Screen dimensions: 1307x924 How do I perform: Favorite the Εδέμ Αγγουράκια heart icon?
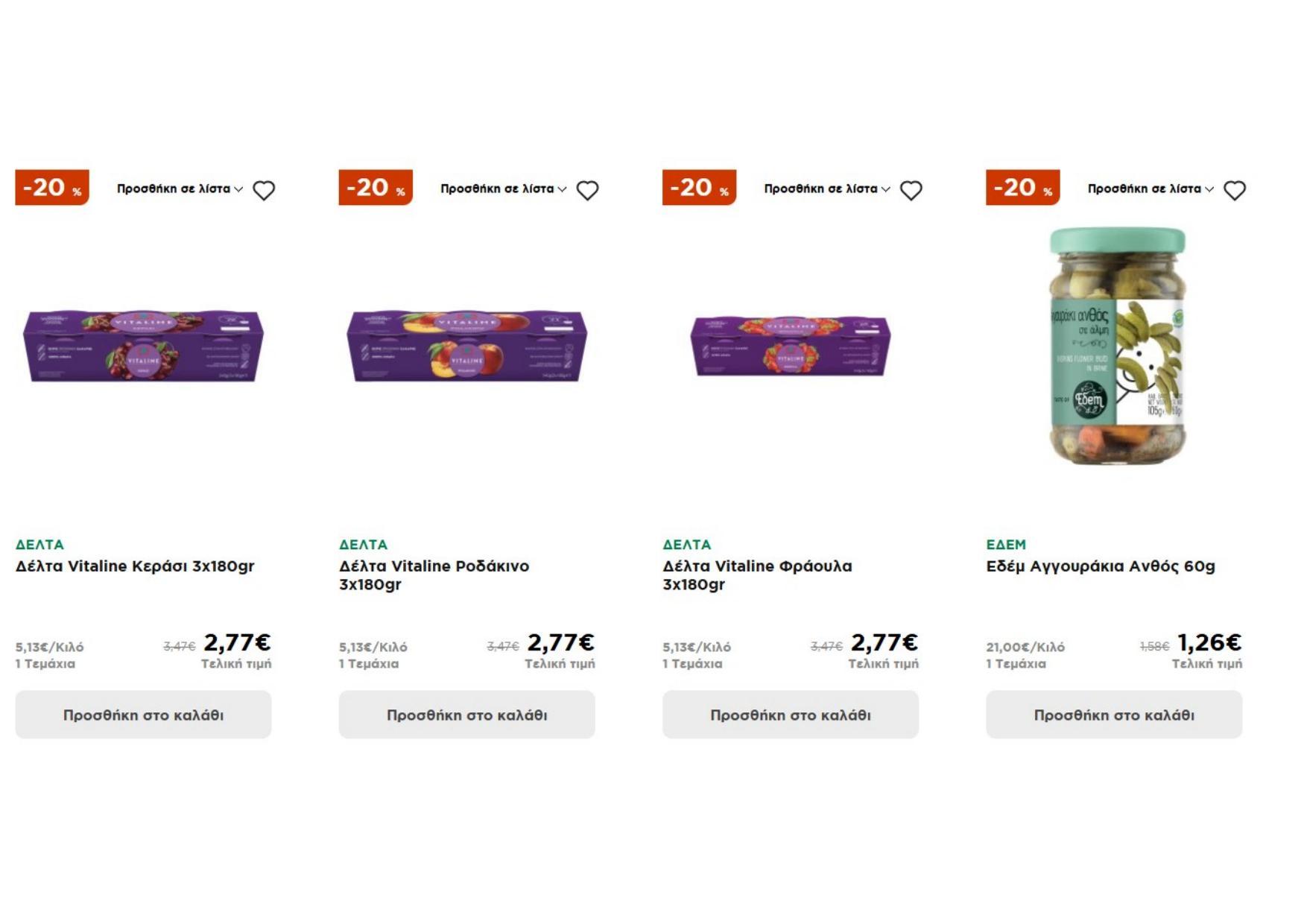coord(1235,190)
